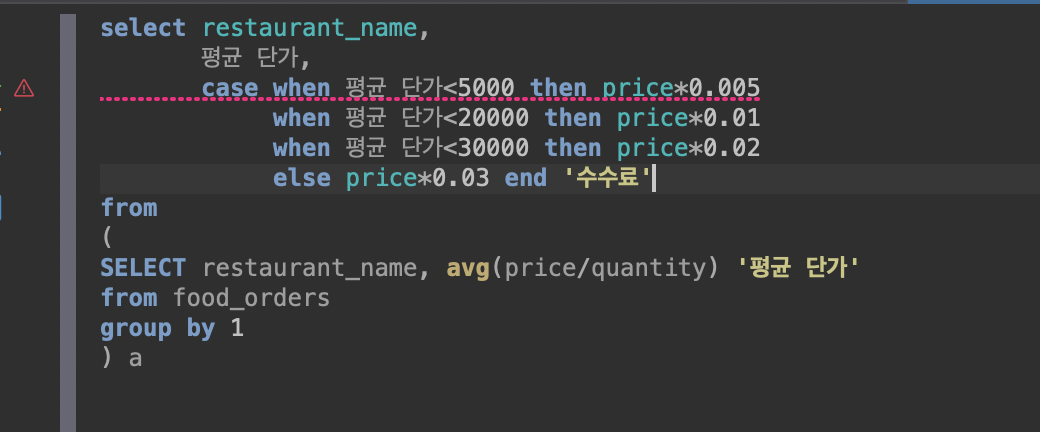This screenshot has height=432, width=1040.
Task: Click the 'group by' keywords
Action: coord(158,328)
